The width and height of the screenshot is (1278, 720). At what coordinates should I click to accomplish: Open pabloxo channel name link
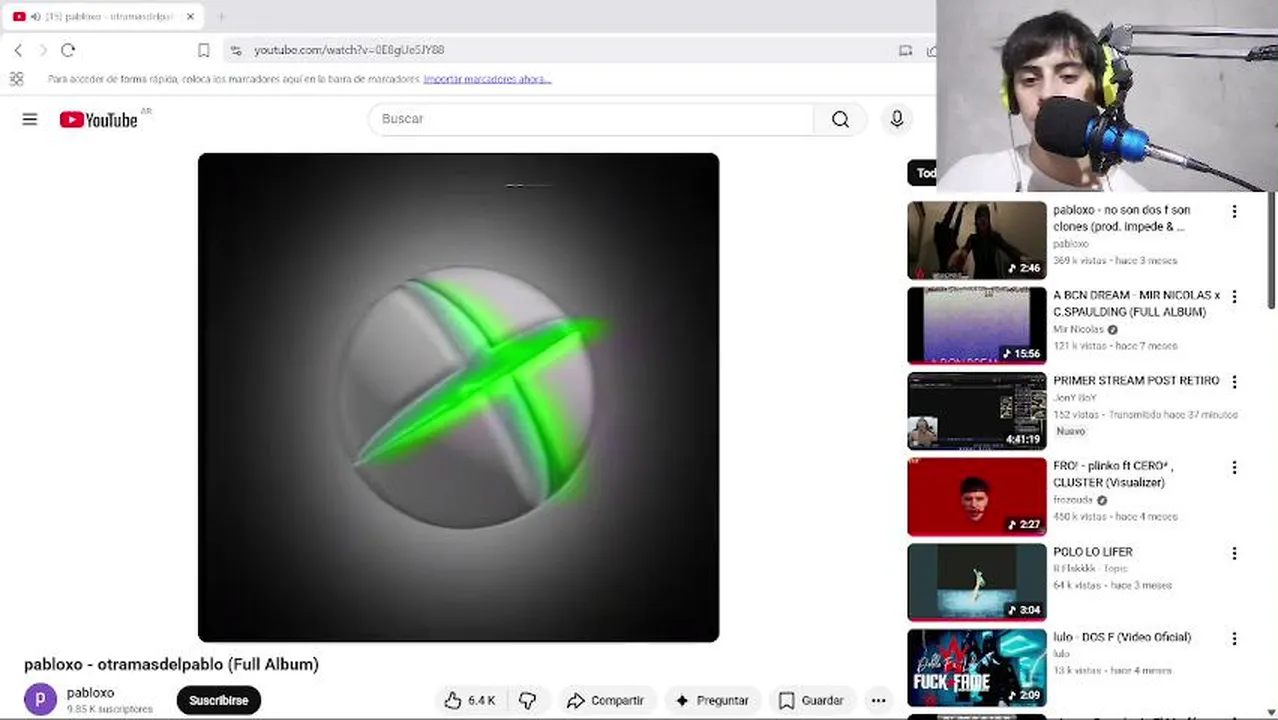[x=90, y=692]
